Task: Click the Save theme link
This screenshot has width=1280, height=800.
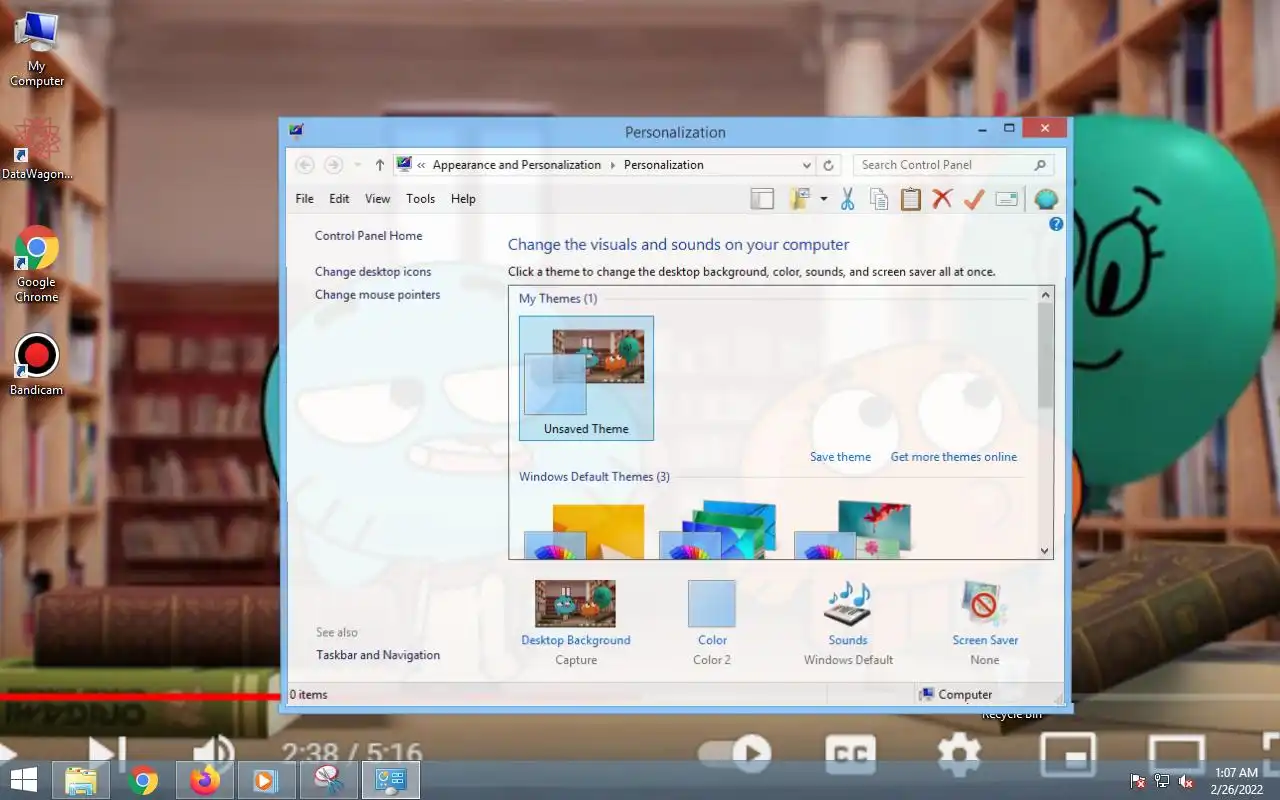Action: (840, 457)
